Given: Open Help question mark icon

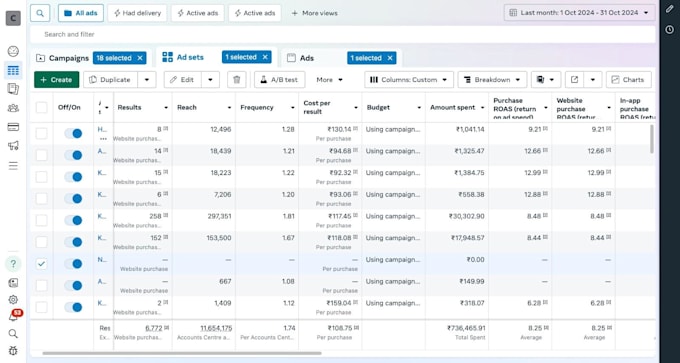Looking at the screenshot, I should [x=13, y=264].
